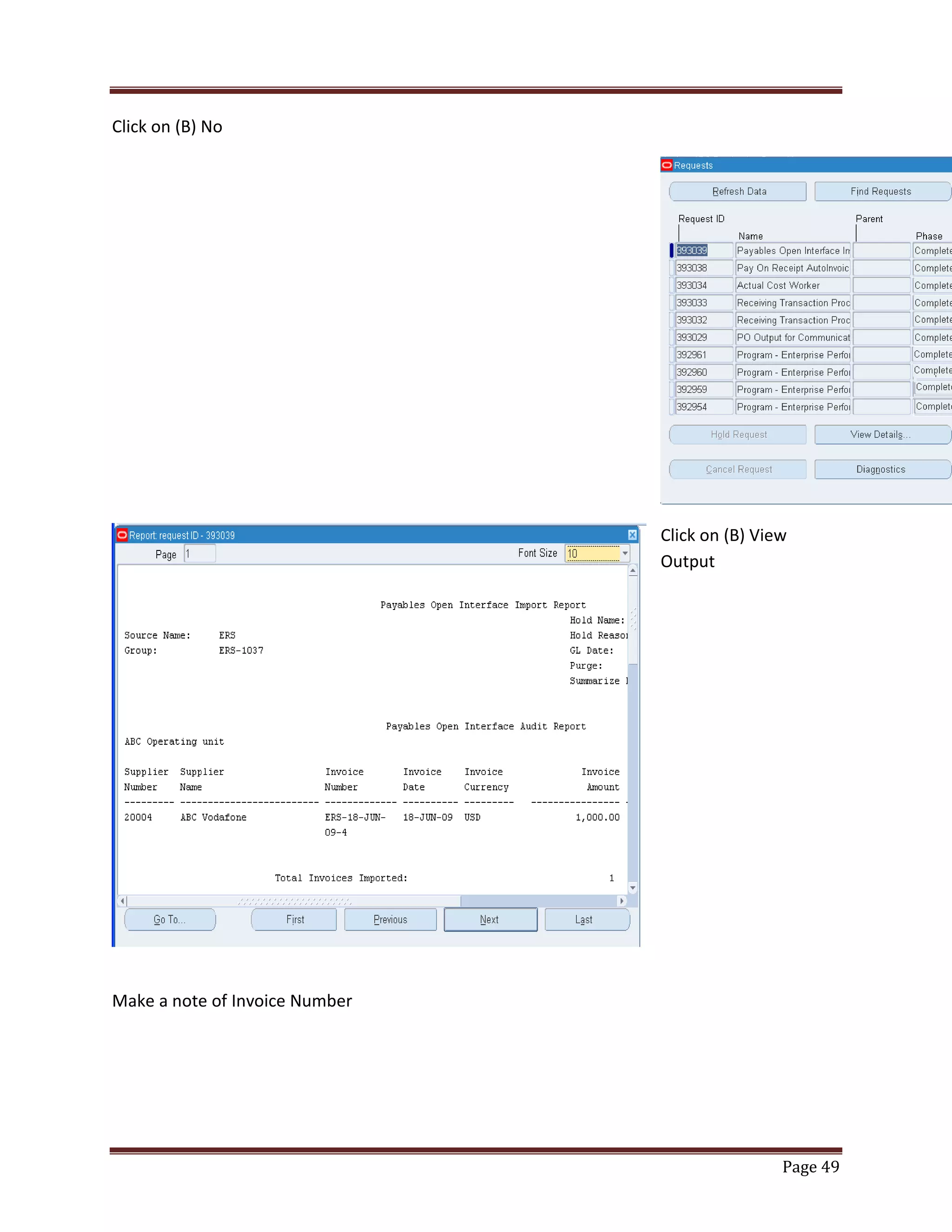The height and width of the screenshot is (1232, 952).
Task: Click the Oracle icon in the Report window title bar
Action: [122, 535]
